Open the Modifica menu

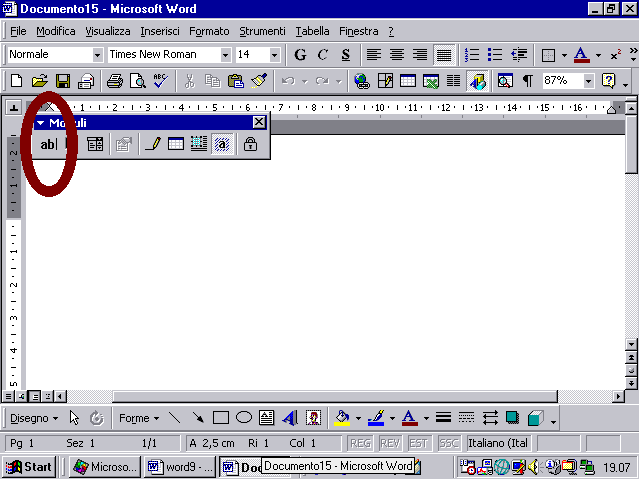click(56, 31)
